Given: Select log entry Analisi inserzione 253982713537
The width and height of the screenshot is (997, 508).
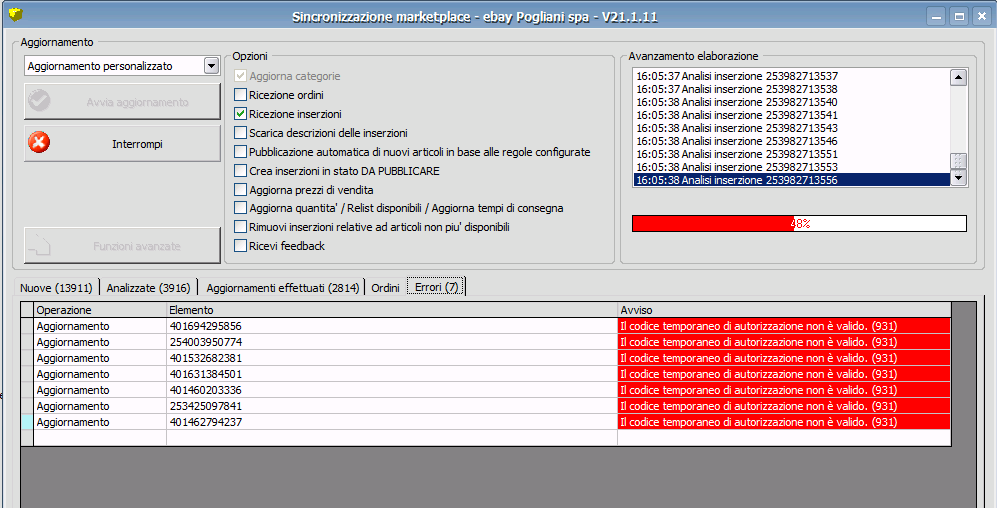Looking at the screenshot, I should tap(792, 76).
